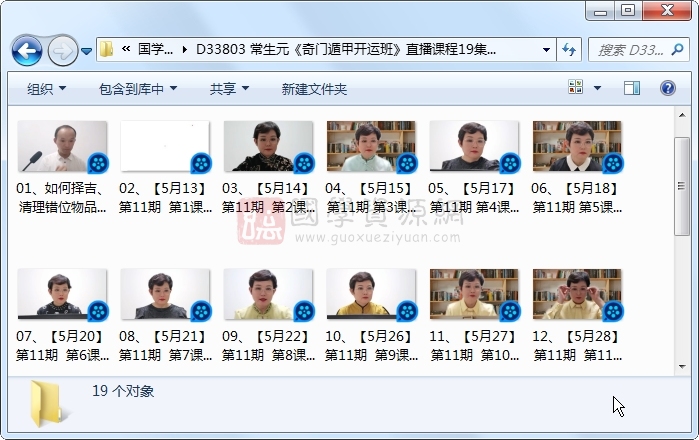699x440 pixels.
Task: Click file name 04、【5月15】第11期 第3课...
Action: [x=371, y=197]
